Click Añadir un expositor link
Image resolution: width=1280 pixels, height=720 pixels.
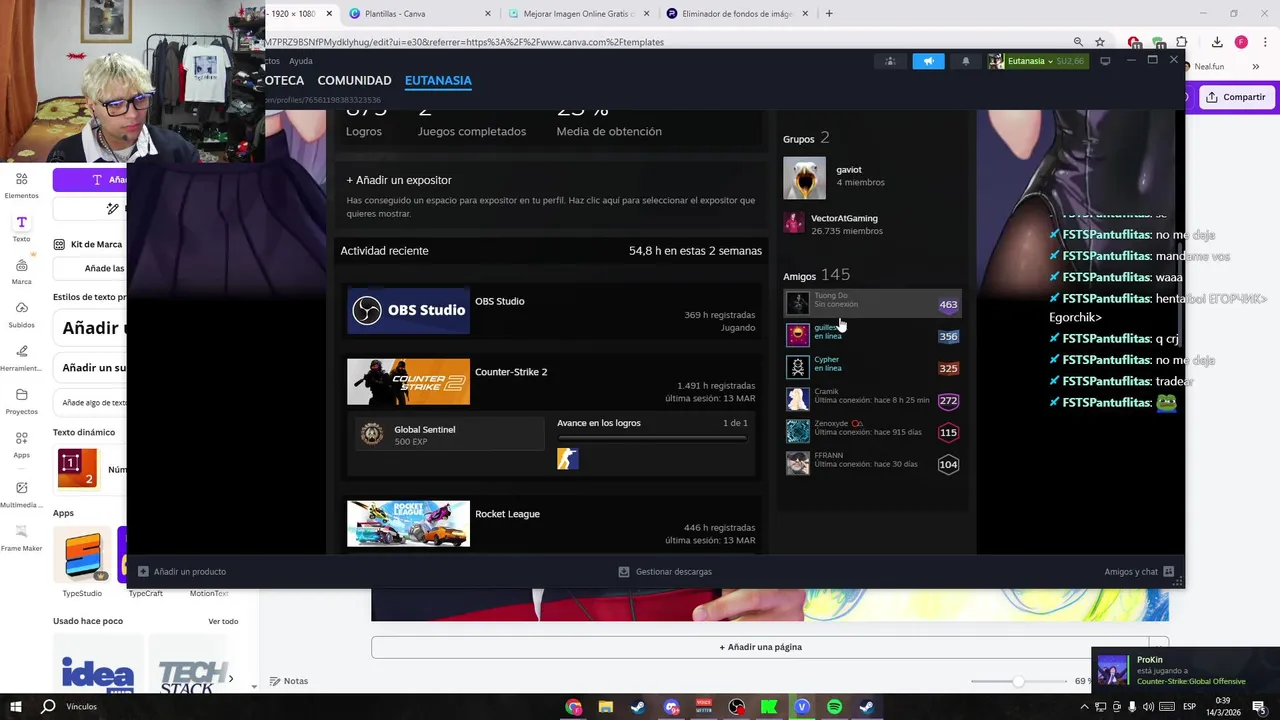click(399, 180)
